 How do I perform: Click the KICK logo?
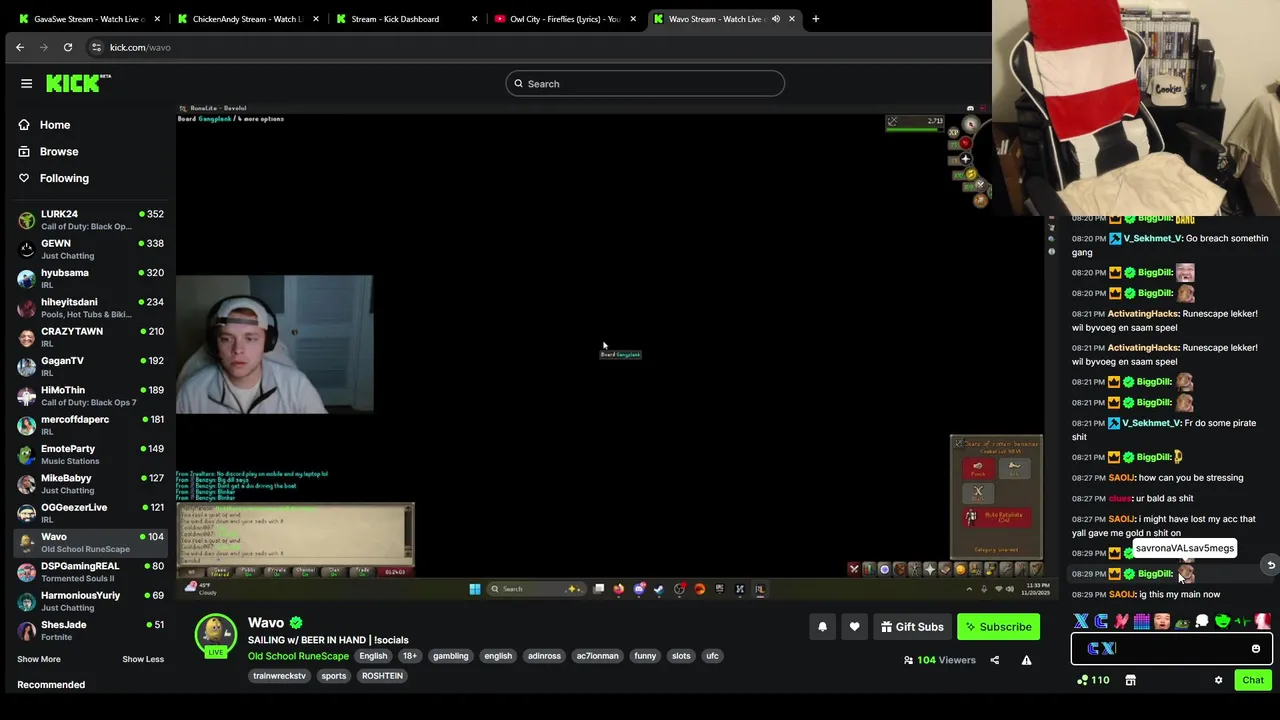[78, 84]
